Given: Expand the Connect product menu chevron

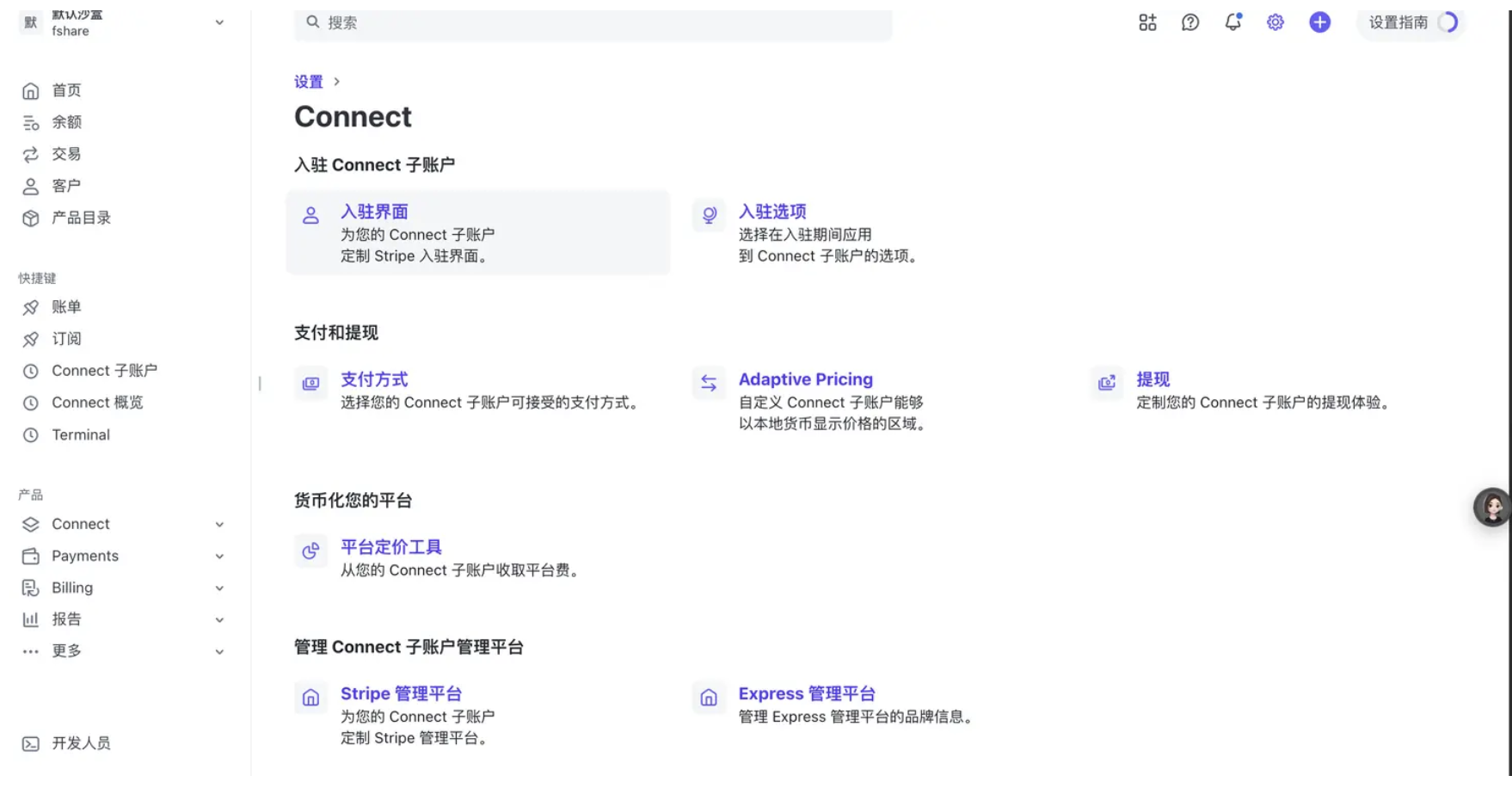Looking at the screenshot, I should coord(219,524).
